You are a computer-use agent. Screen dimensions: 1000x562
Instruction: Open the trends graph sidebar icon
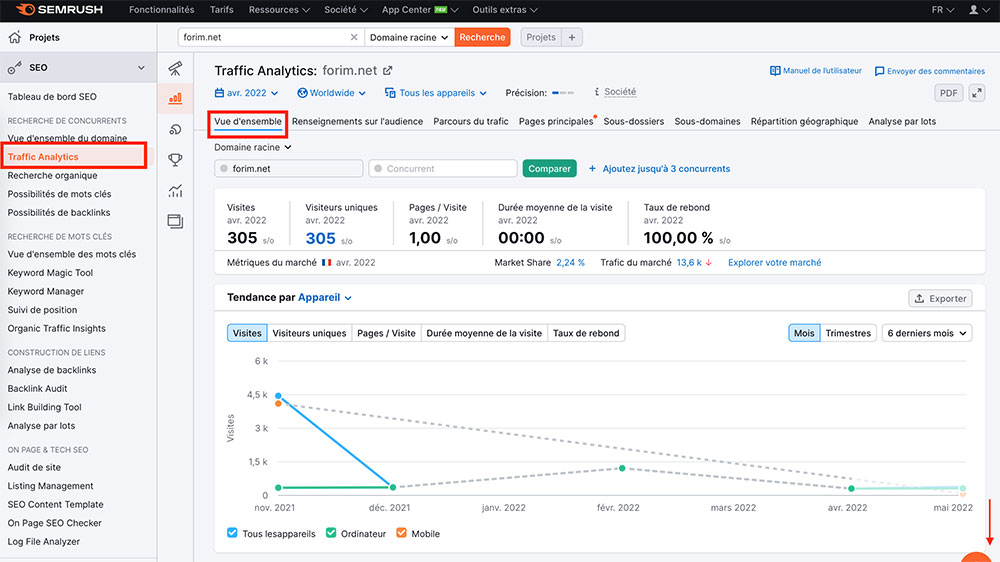tap(175, 190)
